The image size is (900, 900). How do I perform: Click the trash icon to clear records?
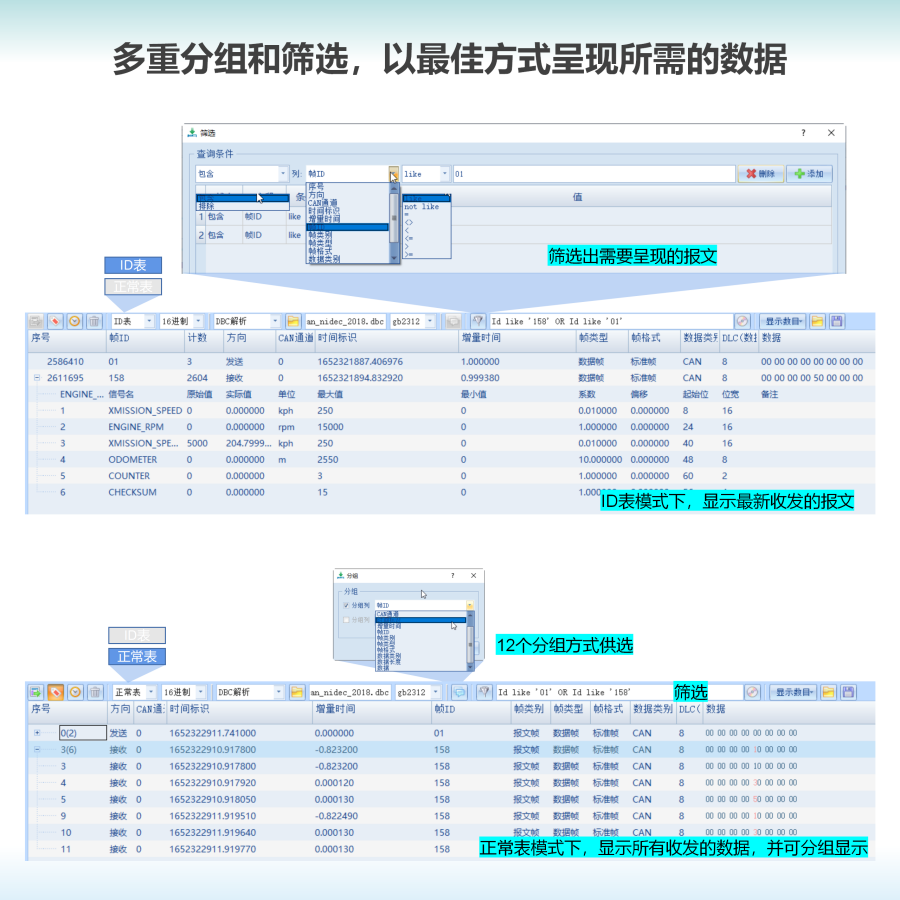[x=94, y=320]
